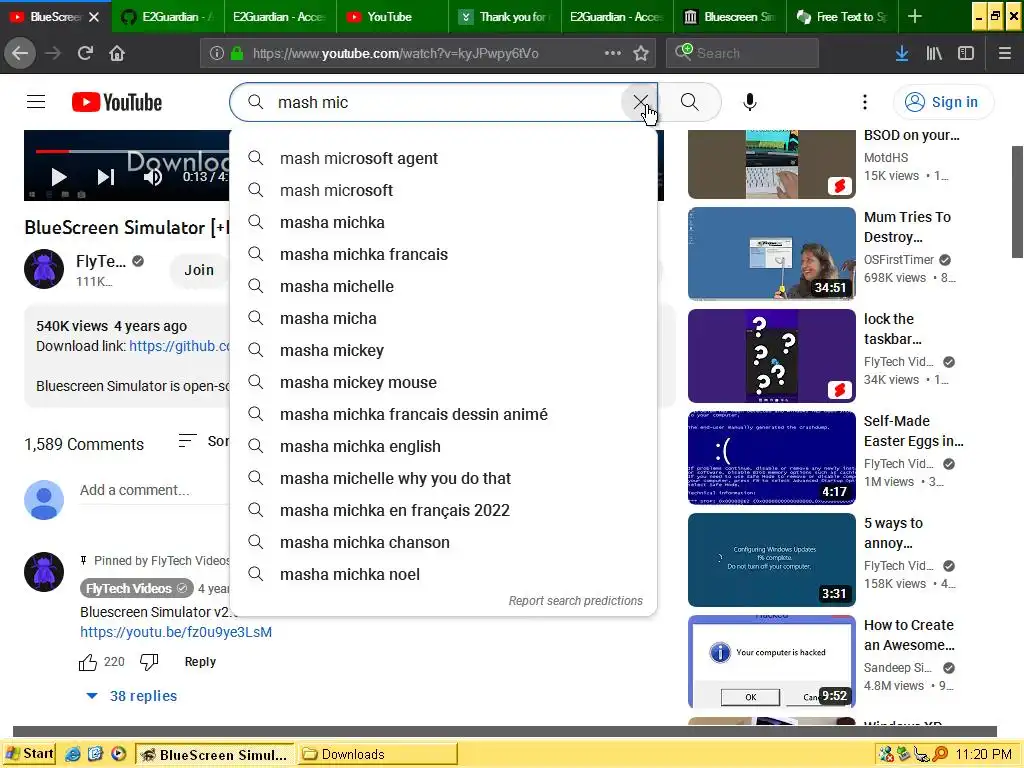
Task: Click the Add a comment field
Action: tap(154, 490)
